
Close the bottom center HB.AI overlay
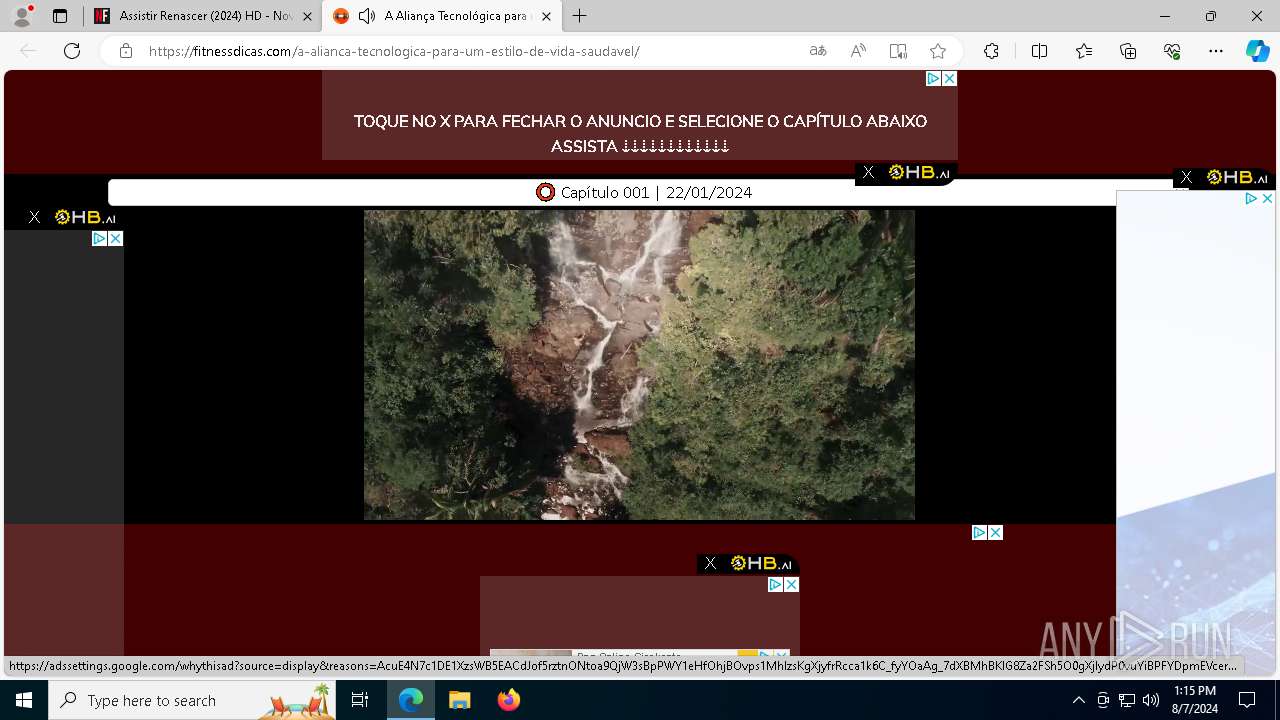coord(710,563)
